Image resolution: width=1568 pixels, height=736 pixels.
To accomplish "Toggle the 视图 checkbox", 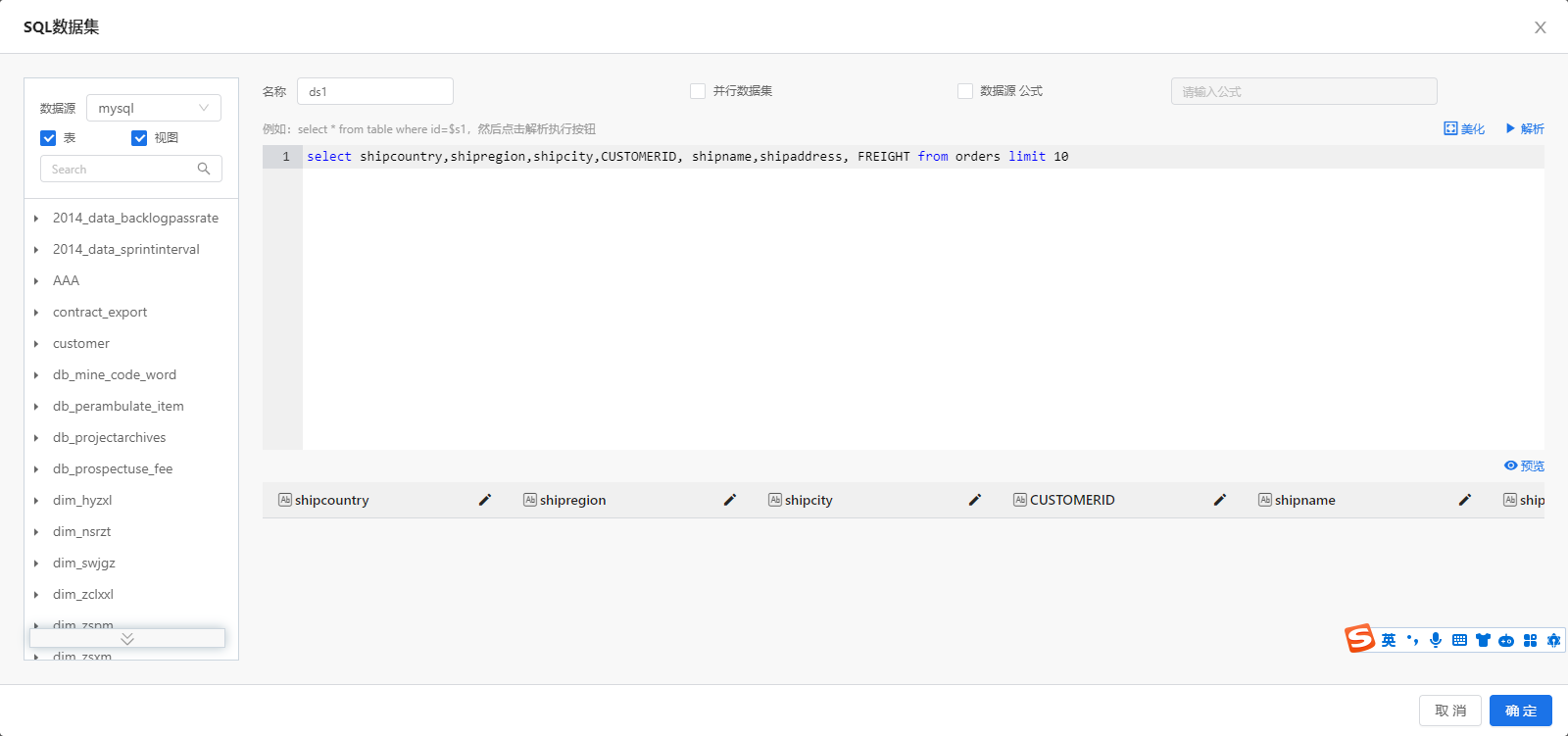I will click(139, 138).
